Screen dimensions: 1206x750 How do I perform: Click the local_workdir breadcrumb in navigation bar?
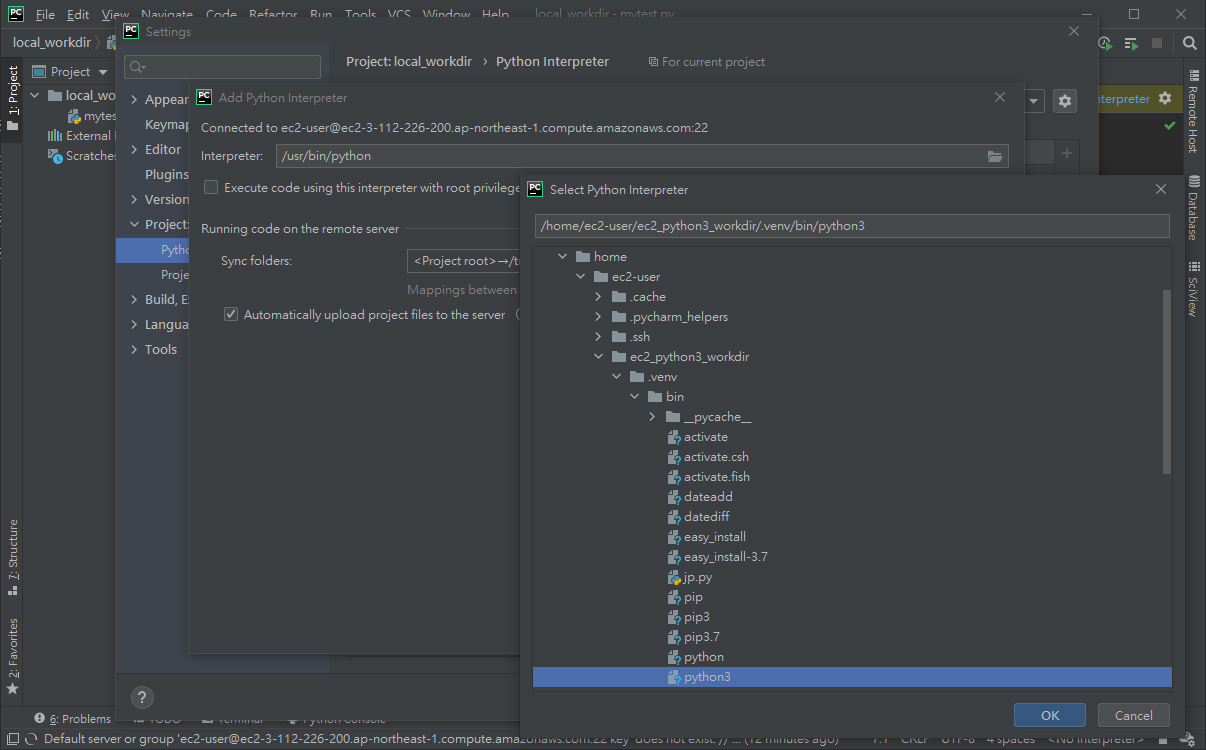click(52, 43)
